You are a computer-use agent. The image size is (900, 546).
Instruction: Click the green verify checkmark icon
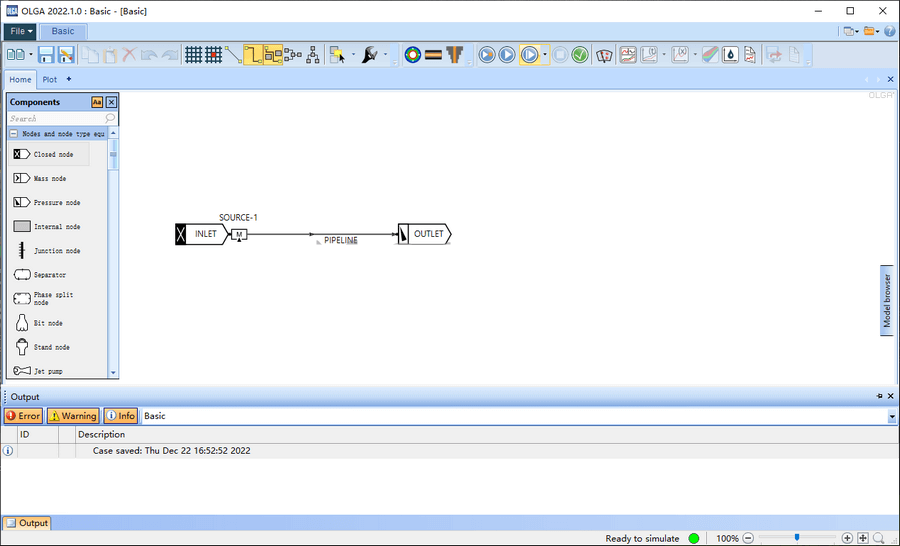(580, 55)
